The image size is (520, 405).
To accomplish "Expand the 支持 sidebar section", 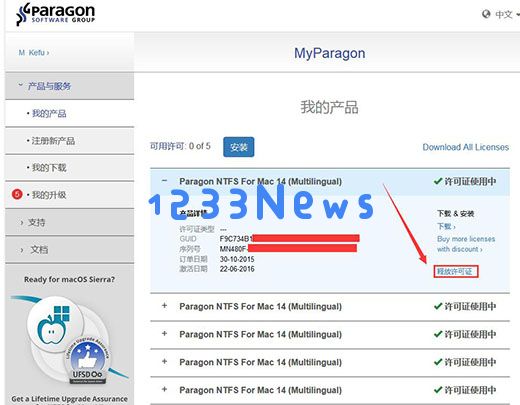I will (69, 222).
